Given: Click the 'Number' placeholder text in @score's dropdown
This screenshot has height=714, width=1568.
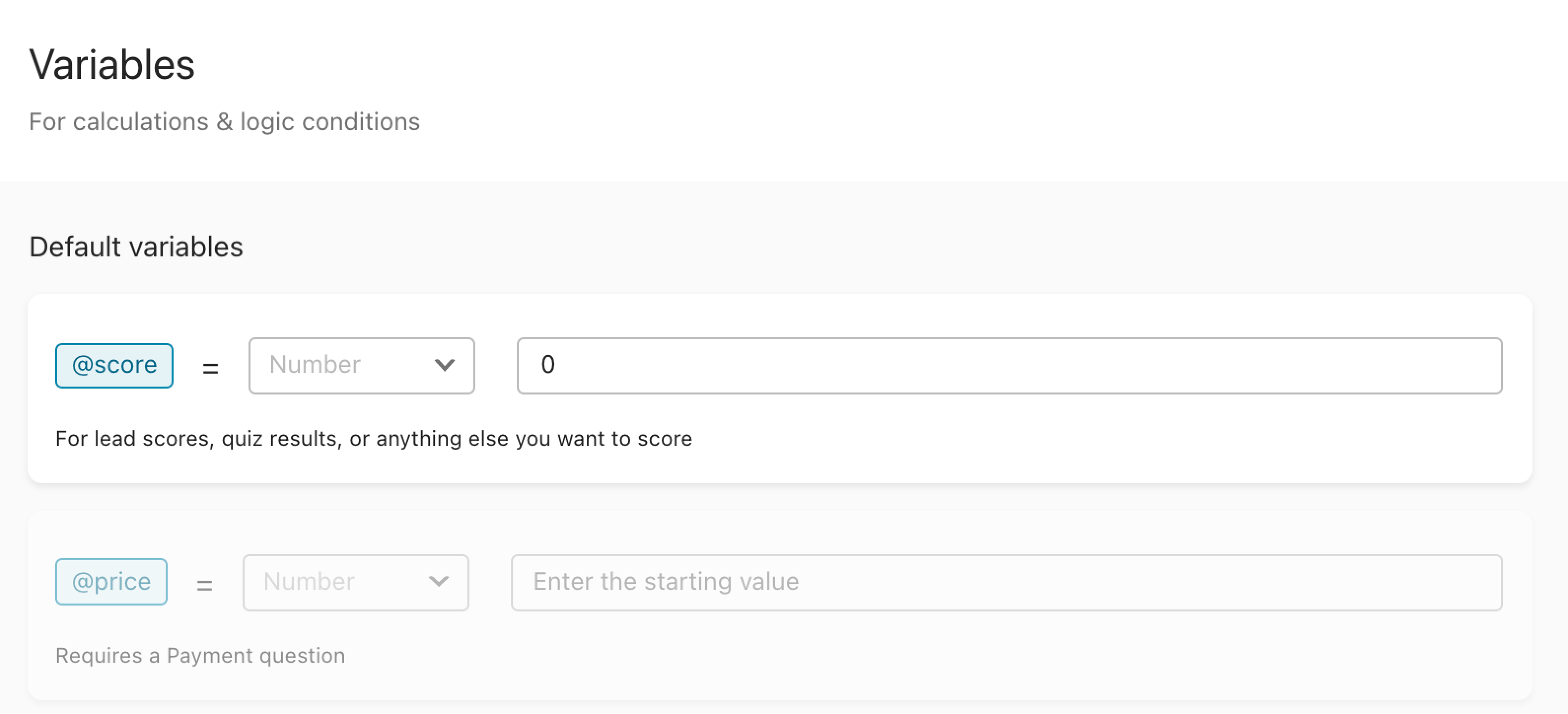Looking at the screenshot, I should pyautogui.click(x=315, y=364).
